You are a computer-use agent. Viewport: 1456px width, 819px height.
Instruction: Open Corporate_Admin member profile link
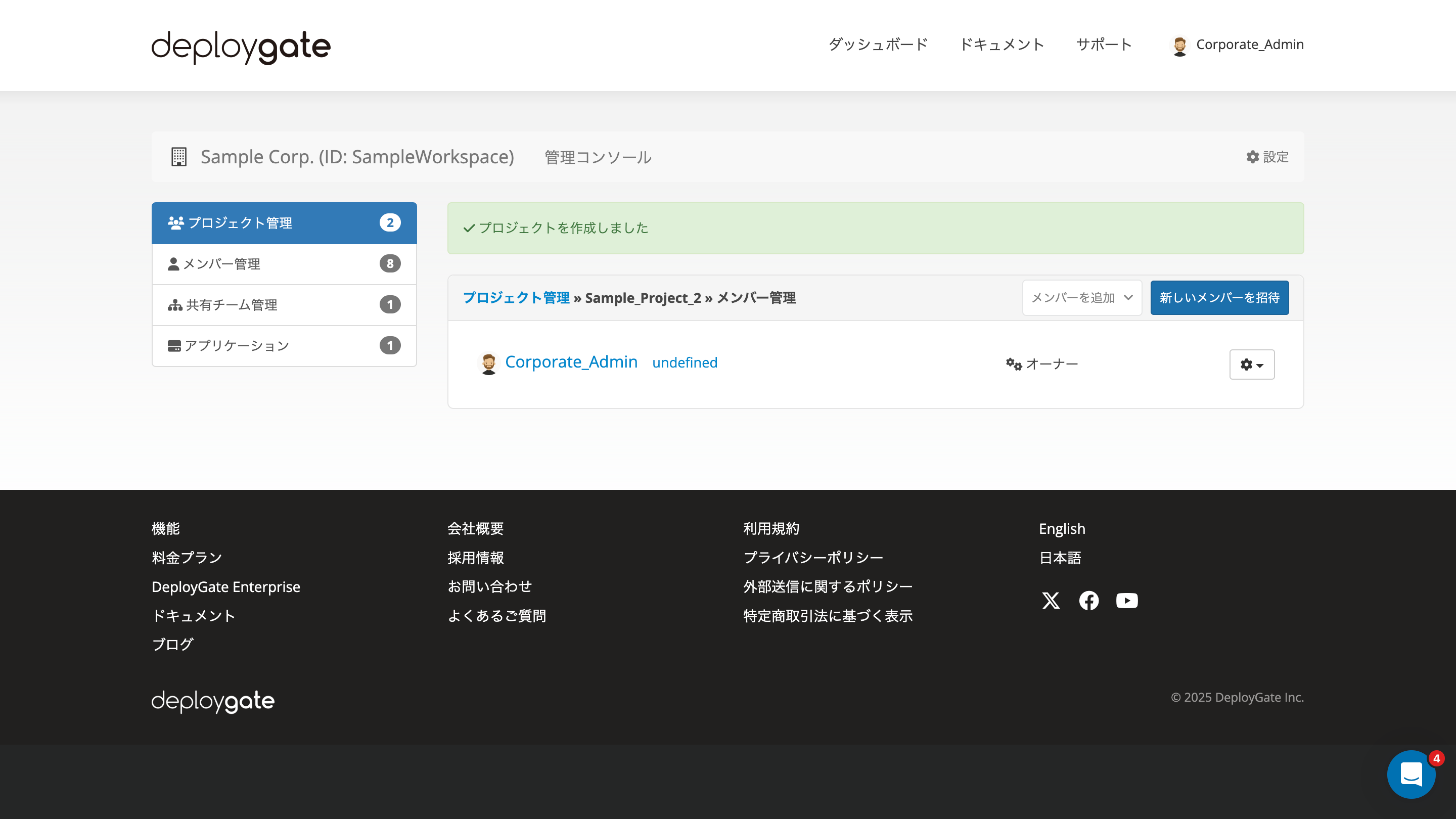click(x=571, y=362)
